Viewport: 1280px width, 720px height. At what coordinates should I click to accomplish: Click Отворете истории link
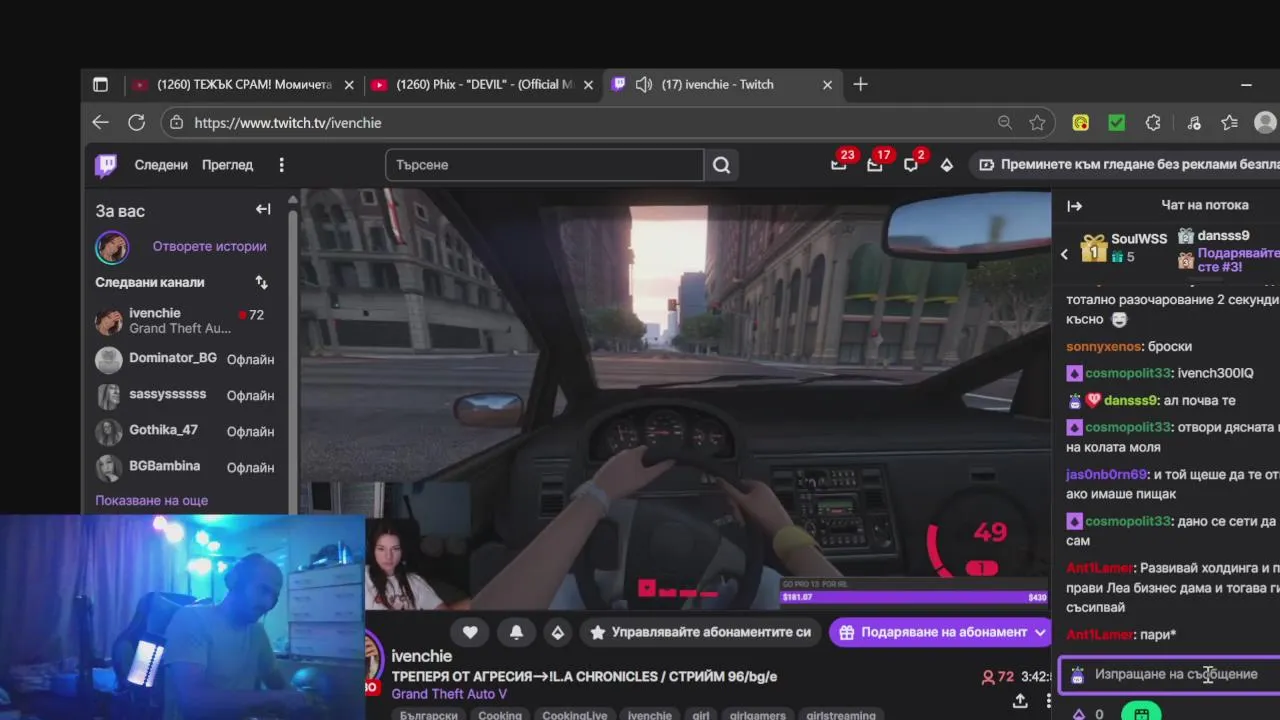tap(209, 246)
